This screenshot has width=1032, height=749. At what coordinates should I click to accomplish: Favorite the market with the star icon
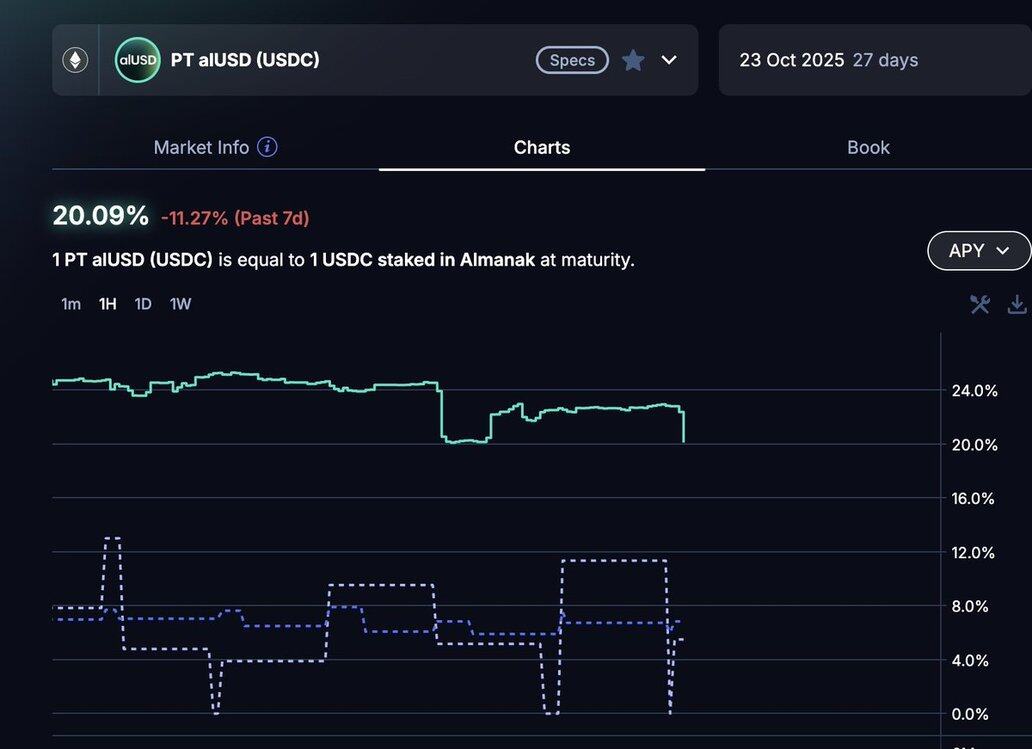[x=633, y=60]
